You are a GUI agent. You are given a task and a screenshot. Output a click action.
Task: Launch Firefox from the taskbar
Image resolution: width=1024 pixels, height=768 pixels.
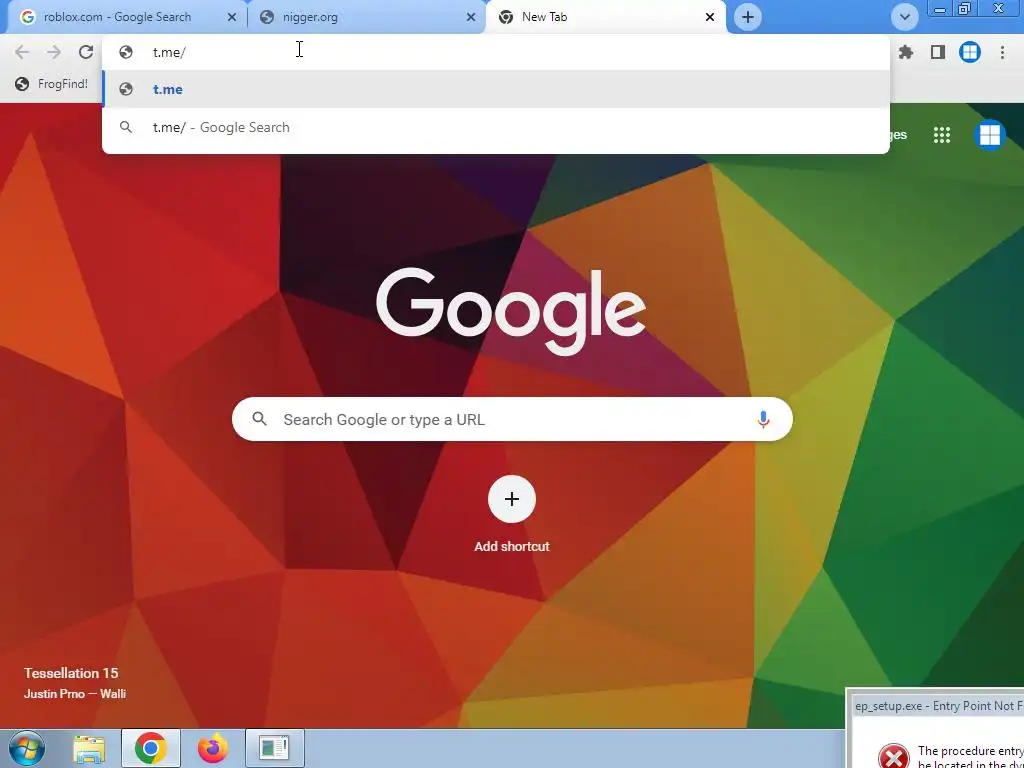tap(213, 748)
